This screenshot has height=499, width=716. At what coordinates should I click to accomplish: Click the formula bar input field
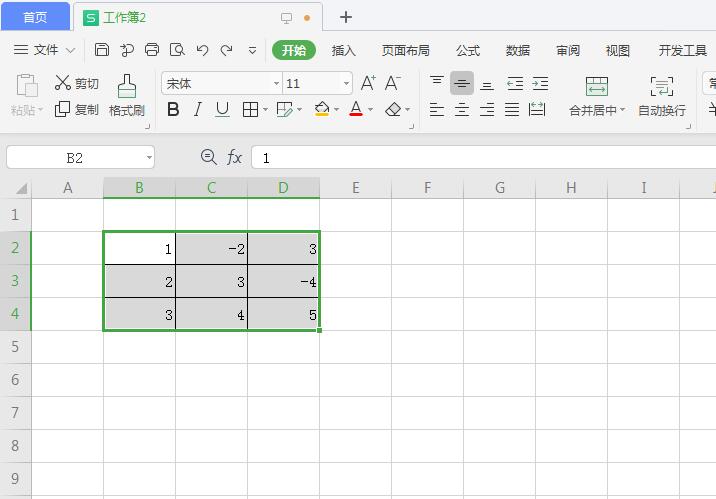pyautogui.click(x=484, y=158)
